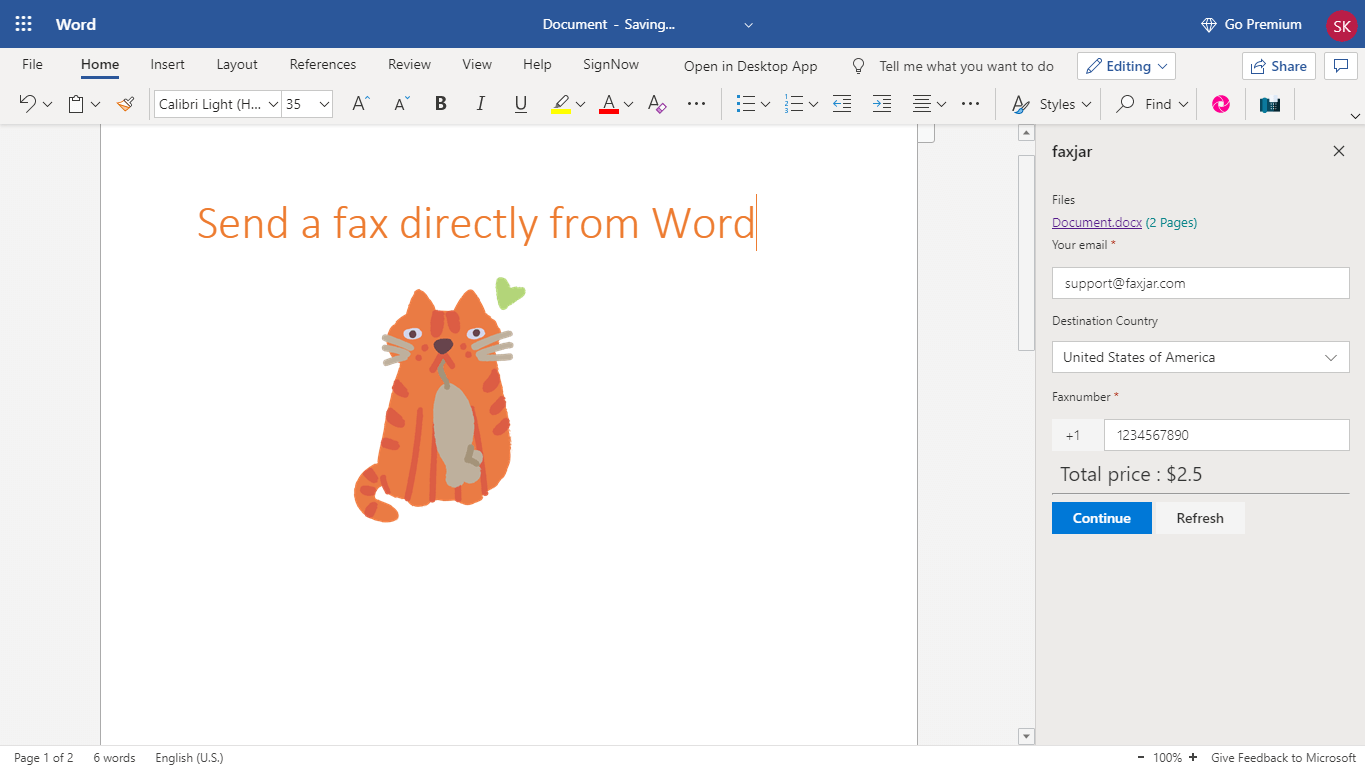Open the Document.docx link
Image resolution: width=1365 pixels, height=767 pixels.
click(1096, 223)
